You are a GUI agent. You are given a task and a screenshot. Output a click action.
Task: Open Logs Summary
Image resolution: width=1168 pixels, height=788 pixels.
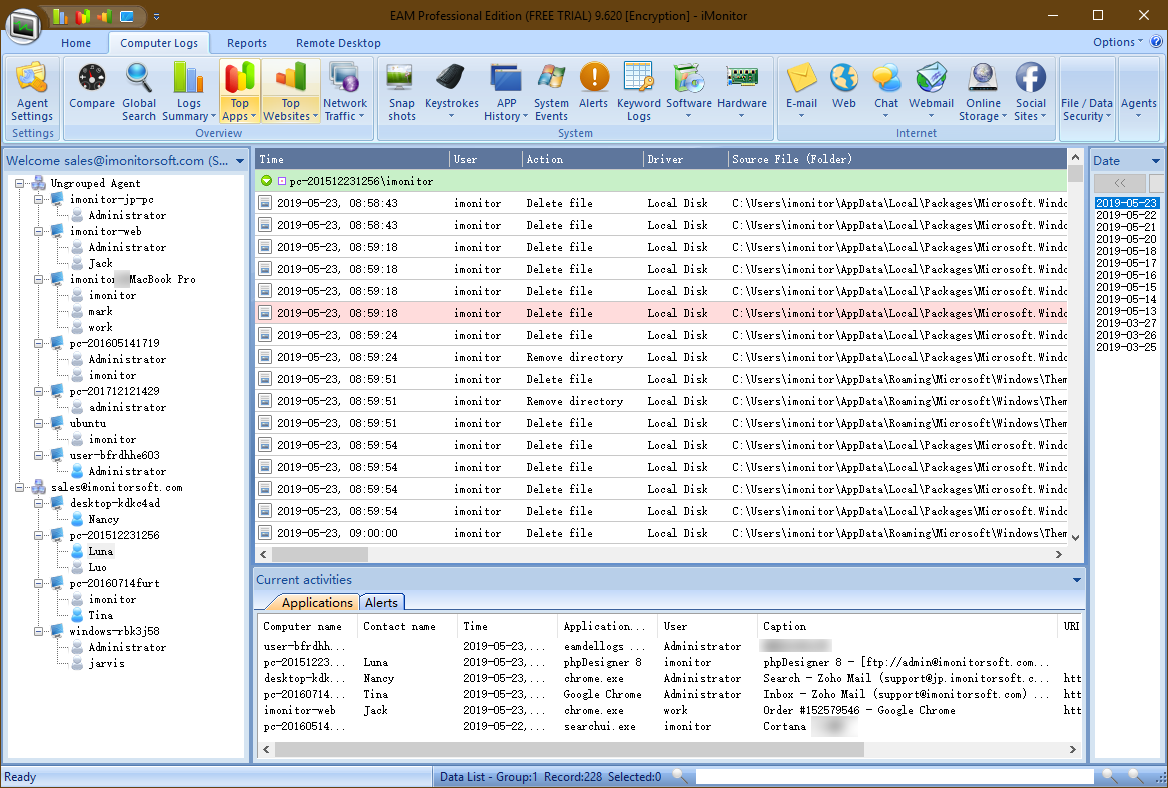[188, 92]
